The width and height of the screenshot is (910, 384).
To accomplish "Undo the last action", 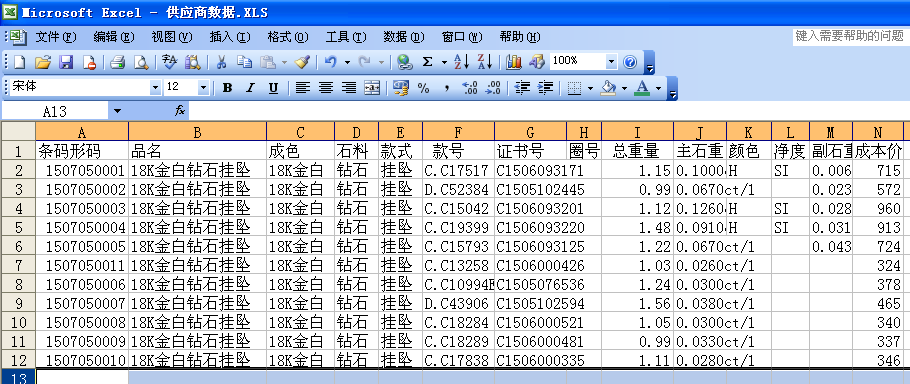I will pos(330,62).
